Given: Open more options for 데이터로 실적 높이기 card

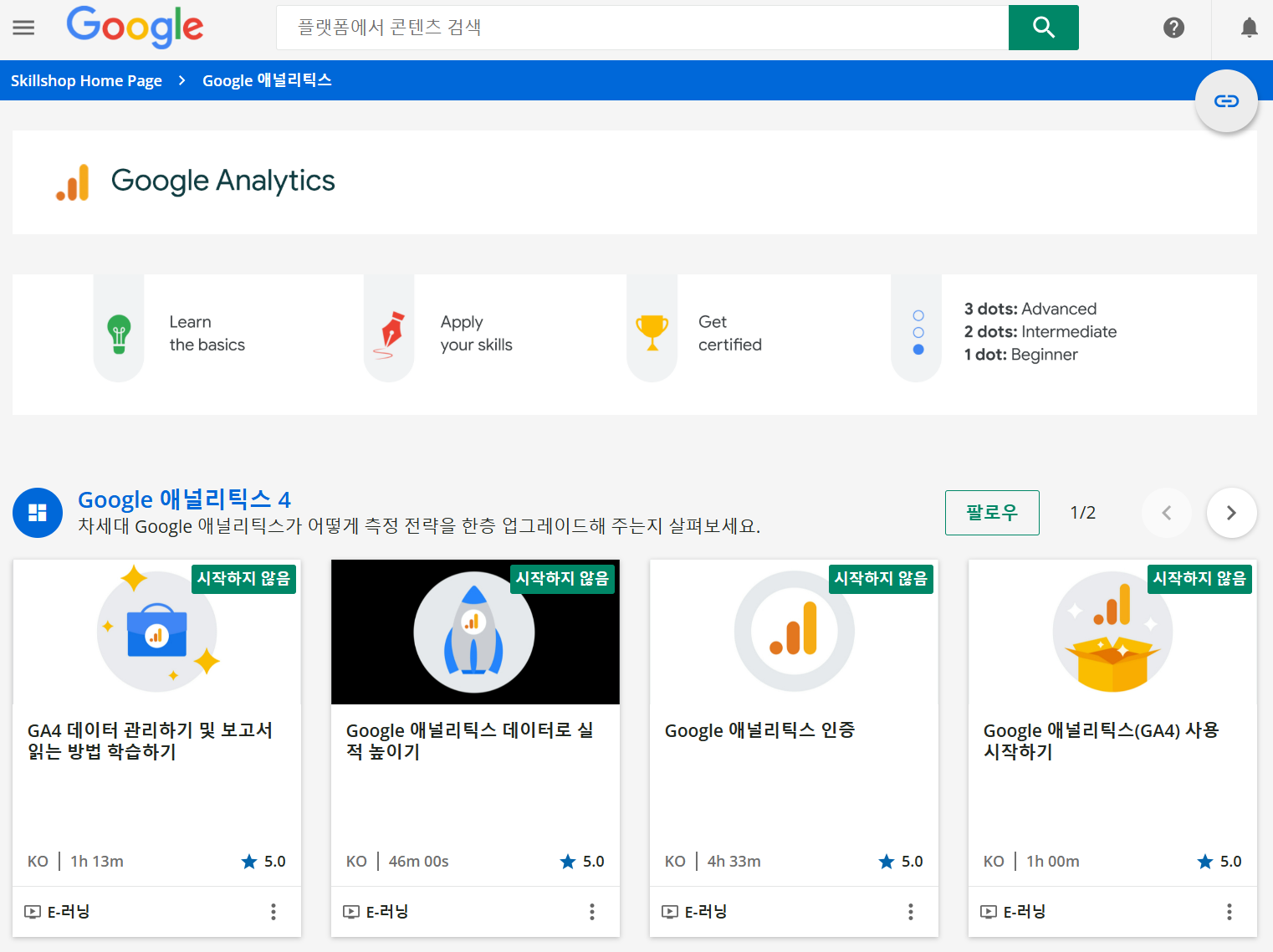Looking at the screenshot, I should (x=592, y=912).
